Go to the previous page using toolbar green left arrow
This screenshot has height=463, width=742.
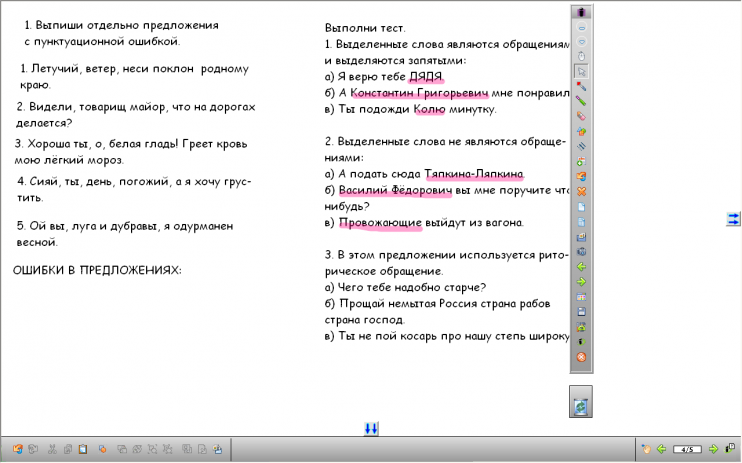[x=581, y=266]
